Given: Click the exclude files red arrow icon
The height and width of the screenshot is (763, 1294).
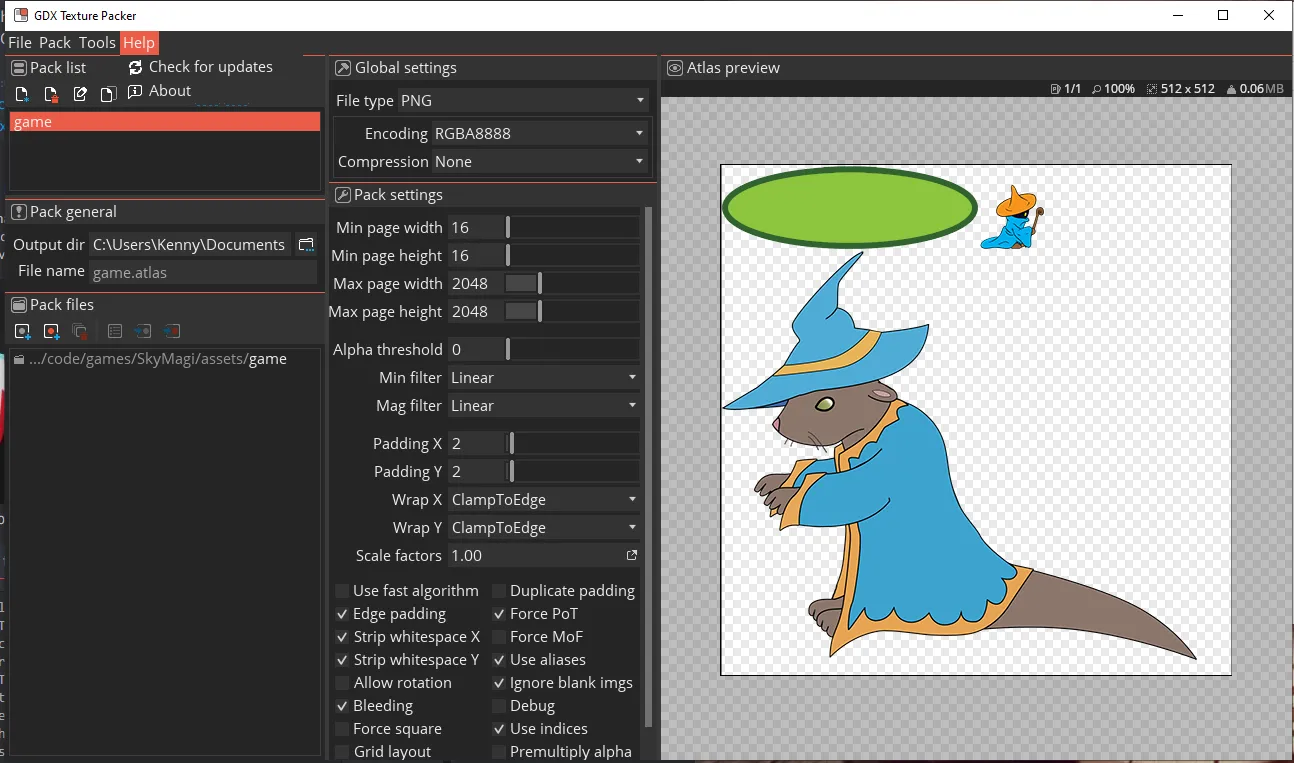Looking at the screenshot, I should click(x=172, y=331).
